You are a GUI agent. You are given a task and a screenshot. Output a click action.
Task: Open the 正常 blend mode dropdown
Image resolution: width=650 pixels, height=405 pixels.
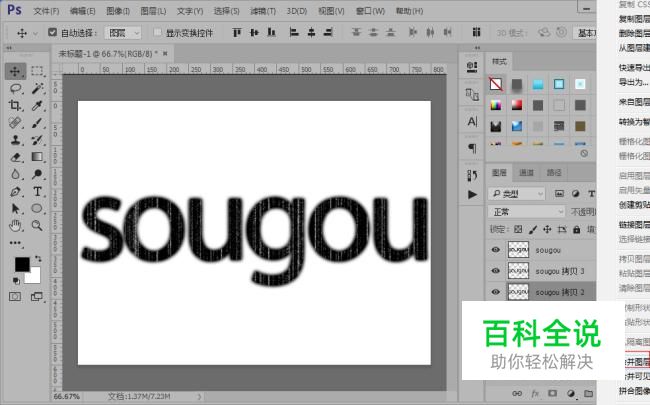526,212
